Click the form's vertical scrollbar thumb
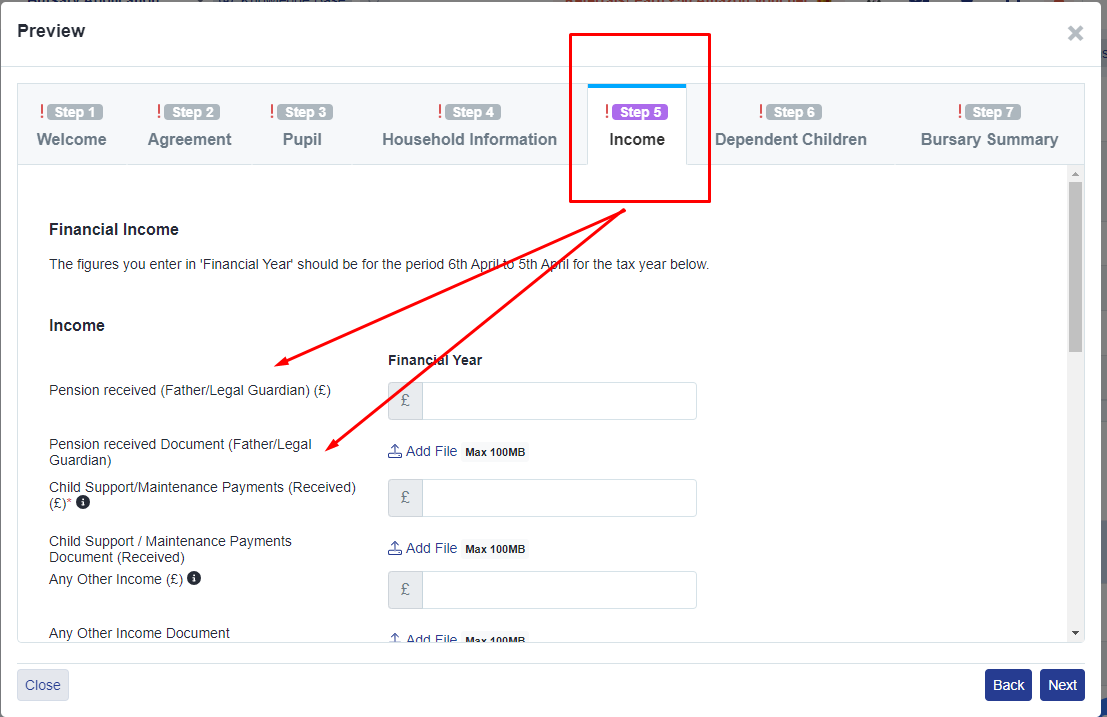 (x=1075, y=267)
